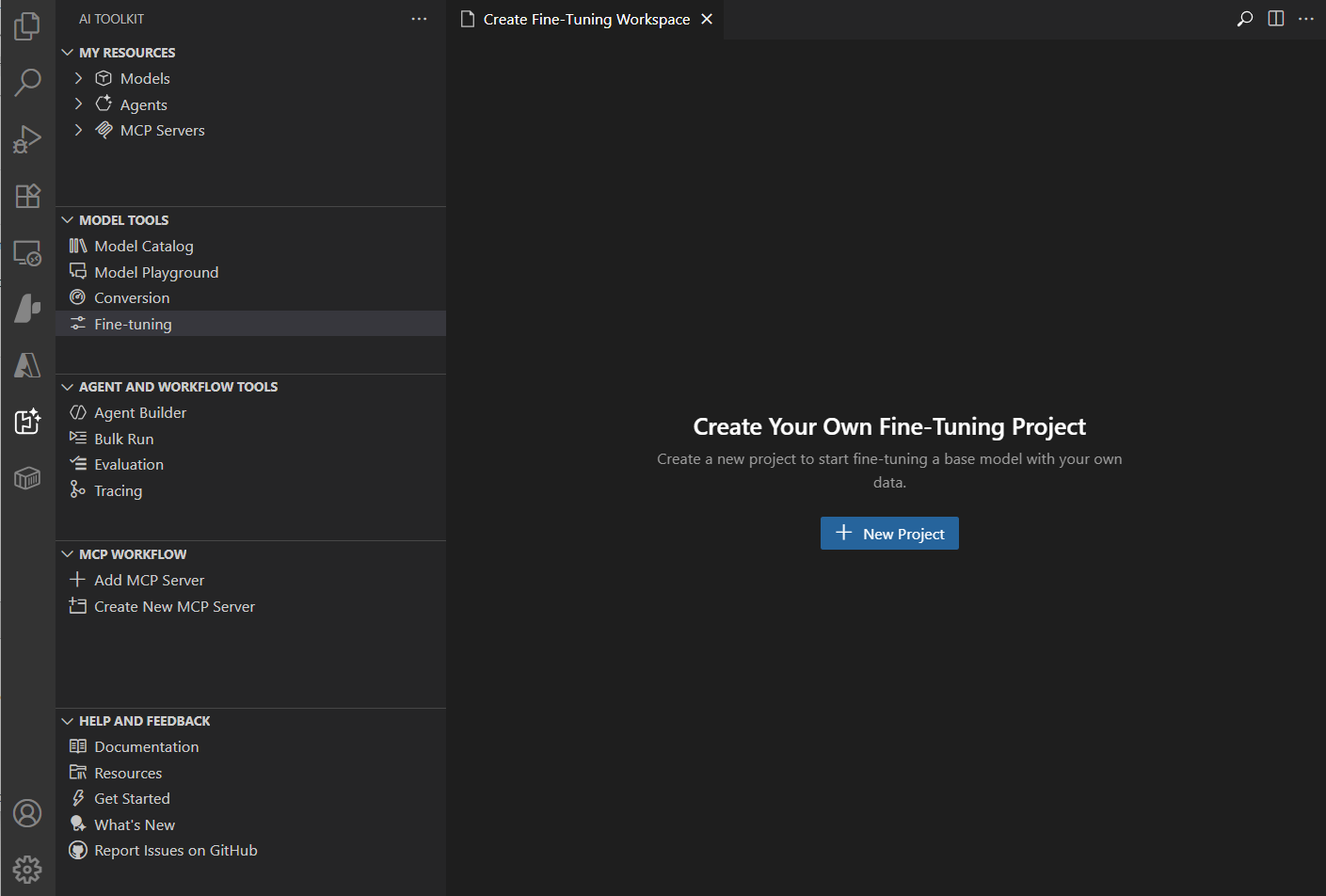Open the Manage settings gear
This screenshot has width=1326, height=896.
[27, 869]
